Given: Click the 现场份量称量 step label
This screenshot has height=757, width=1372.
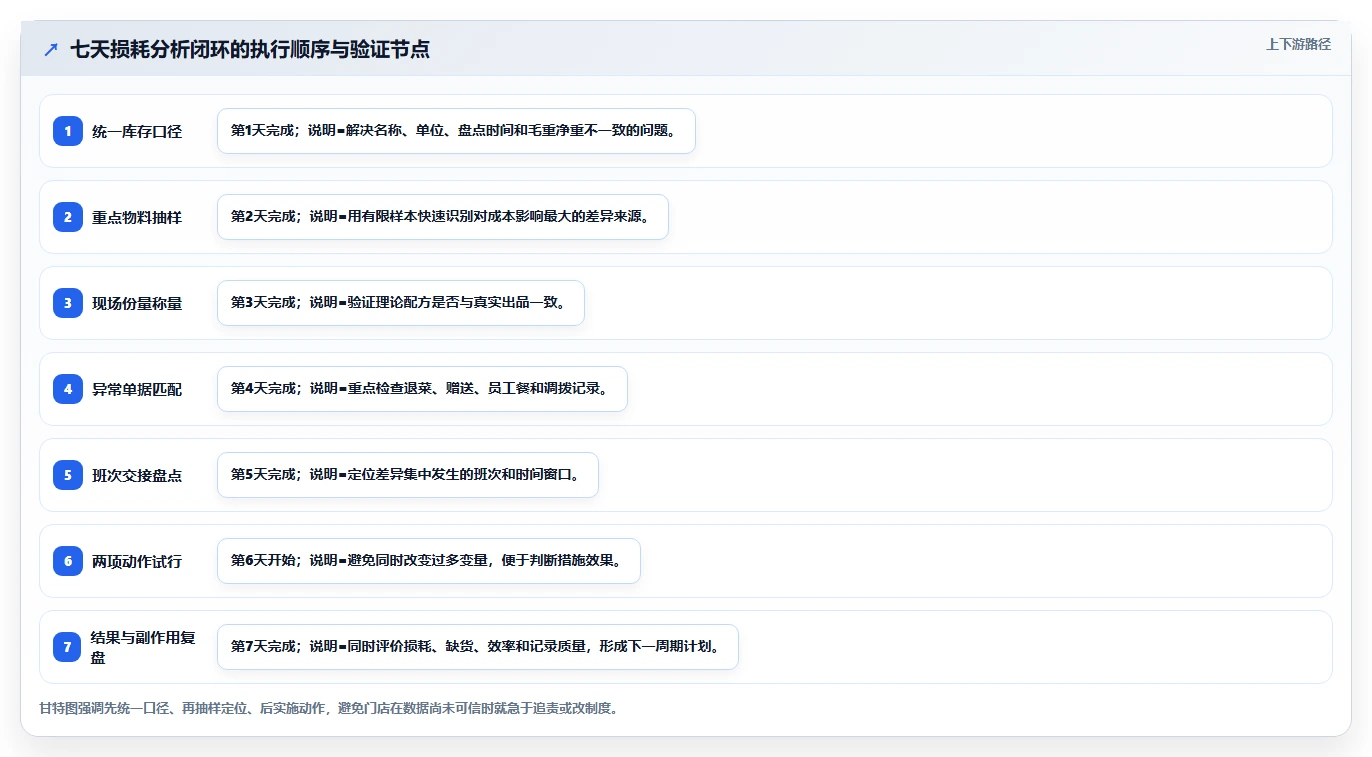Looking at the screenshot, I should tap(137, 303).
